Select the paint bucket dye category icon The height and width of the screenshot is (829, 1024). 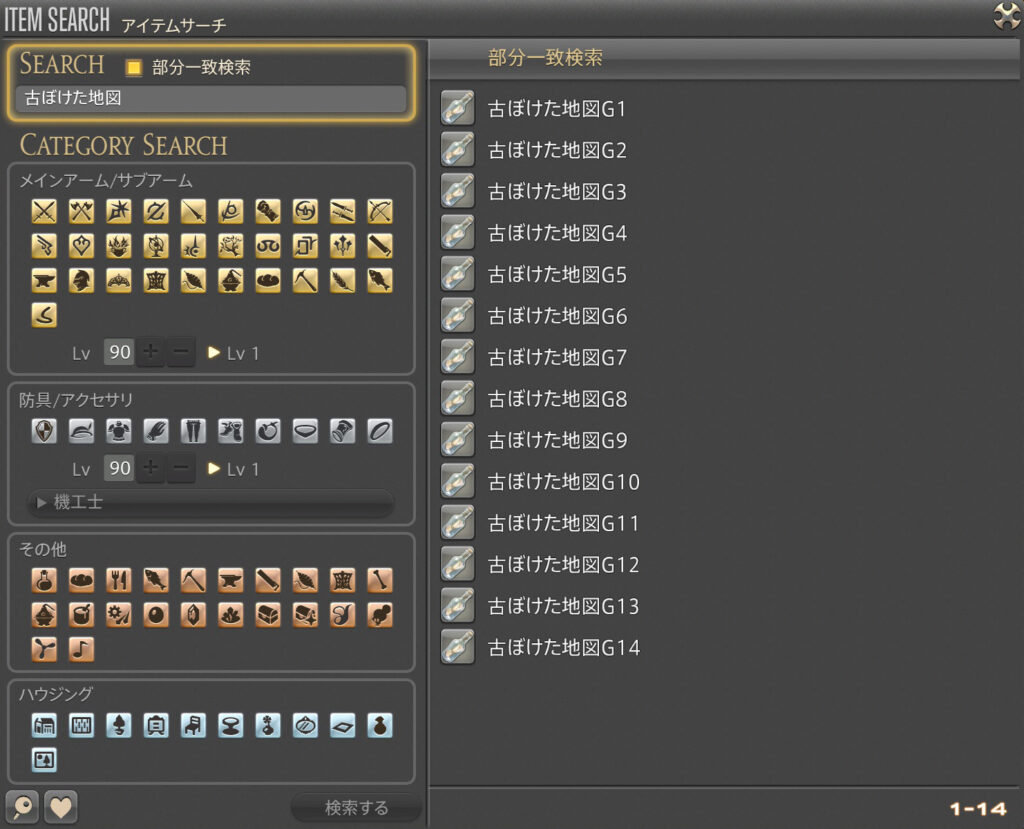click(81, 615)
